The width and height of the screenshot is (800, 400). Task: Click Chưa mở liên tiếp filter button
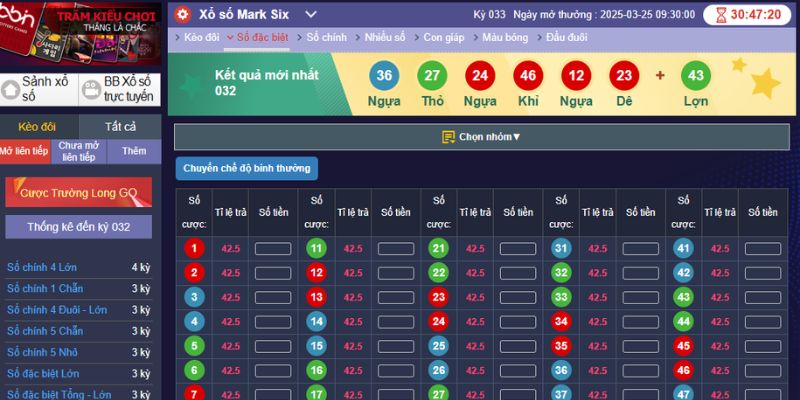[x=79, y=152]
